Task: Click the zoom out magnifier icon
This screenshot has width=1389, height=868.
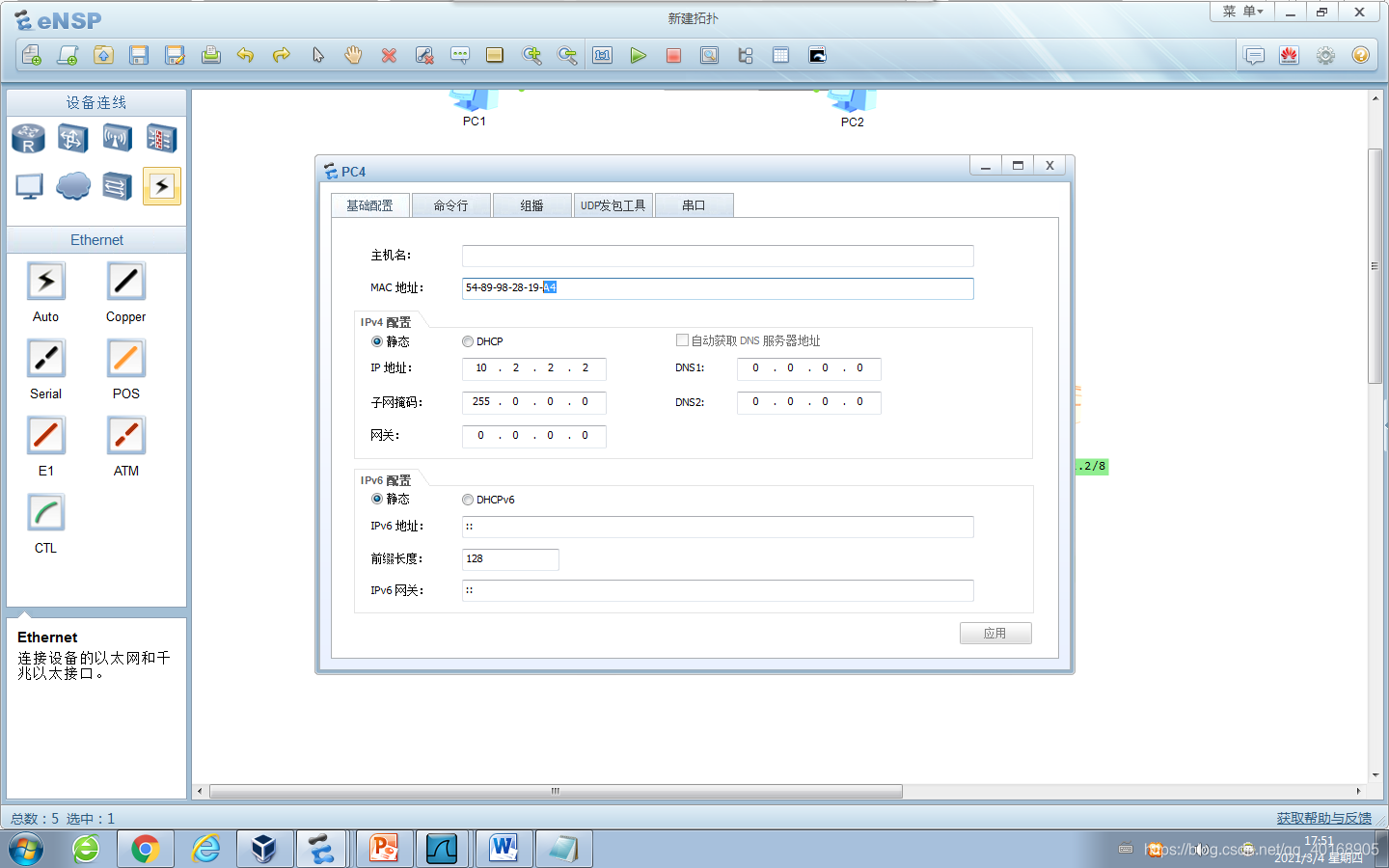Action: (x=567, y=55)
